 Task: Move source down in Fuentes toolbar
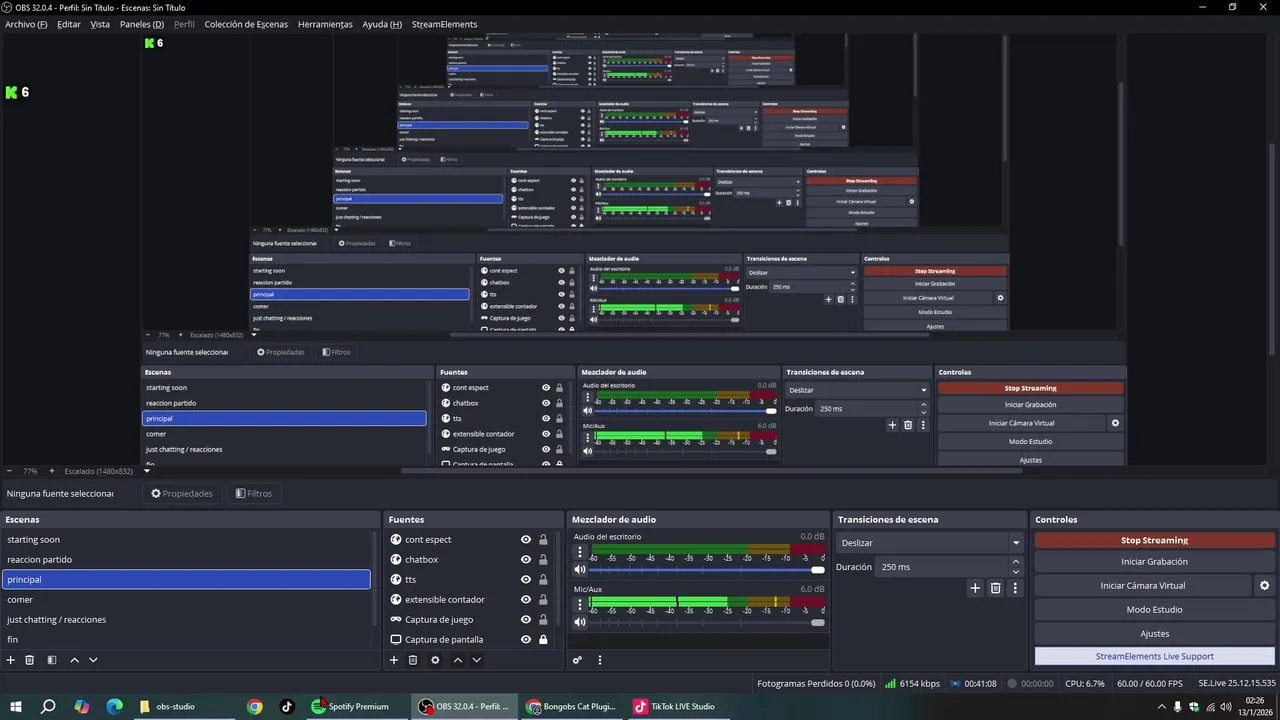[x=476, y=660]
